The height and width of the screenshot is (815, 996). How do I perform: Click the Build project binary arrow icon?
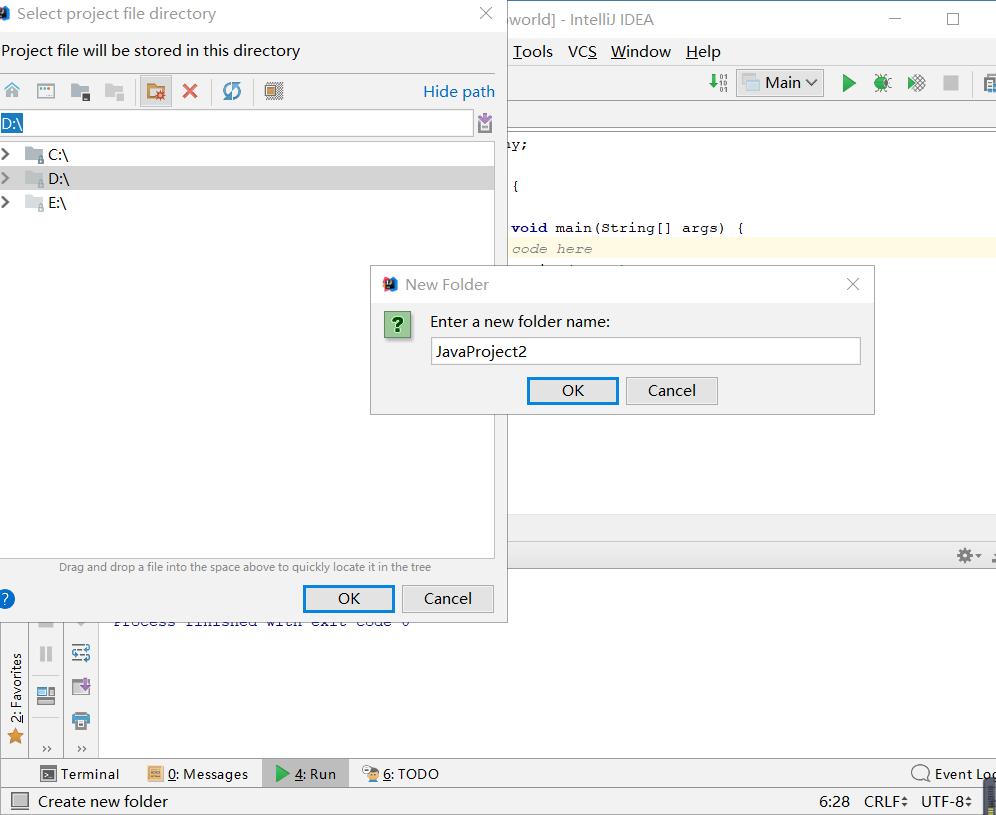click(x=718, y=83)
